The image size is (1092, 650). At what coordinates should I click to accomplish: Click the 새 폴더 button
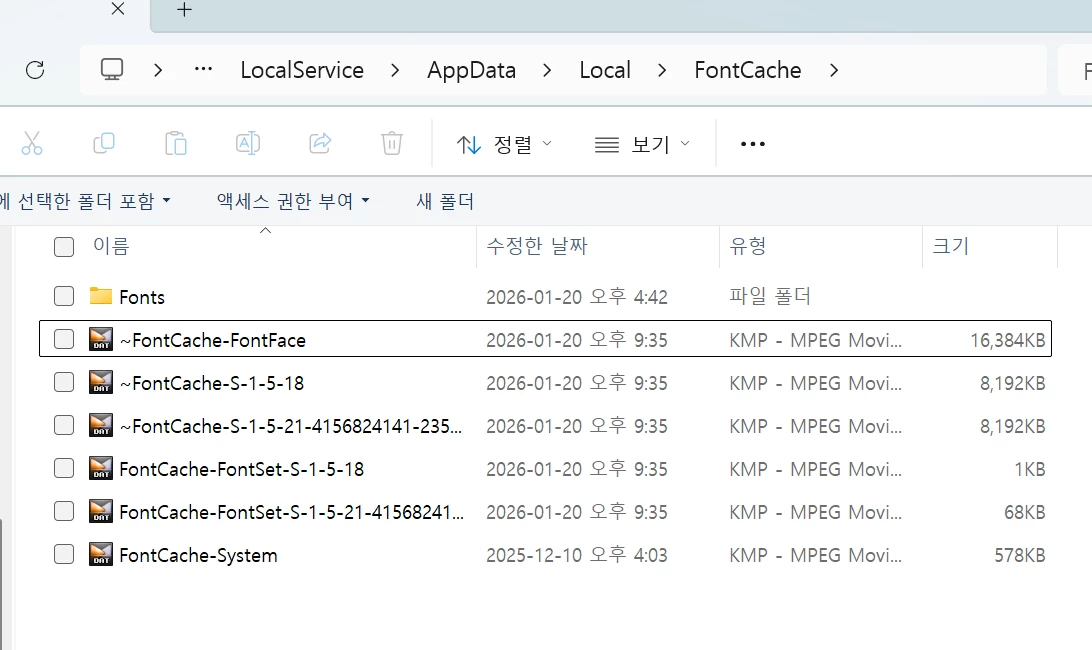pyautogui.click(x=445, y=201)
